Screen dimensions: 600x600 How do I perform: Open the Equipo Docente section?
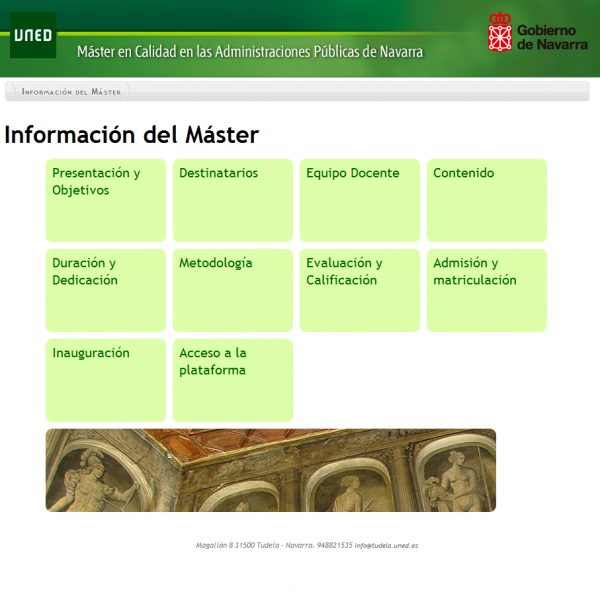point(359,200)
